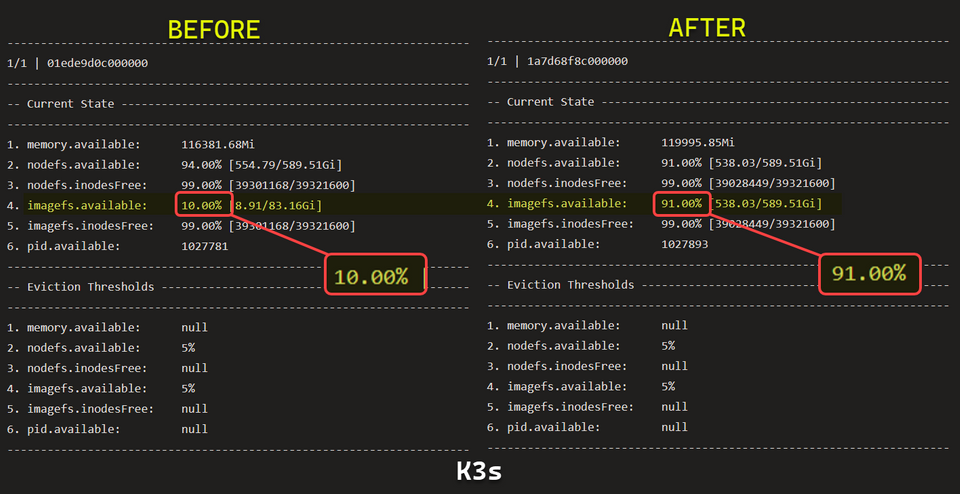Click the yellow AFTER heading
The height and width of the screenshot is (494, 960).
(x=707, y=28)
